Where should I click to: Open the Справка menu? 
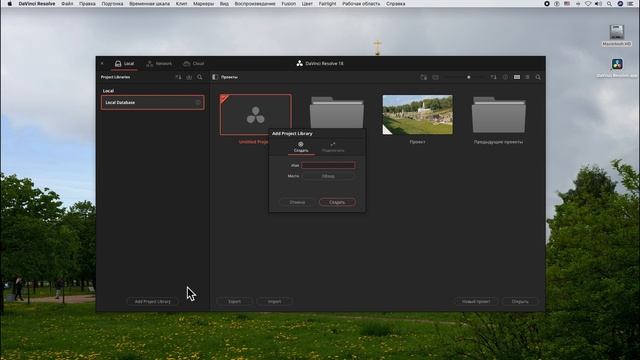pyautogui.click(x=396, y=4)
